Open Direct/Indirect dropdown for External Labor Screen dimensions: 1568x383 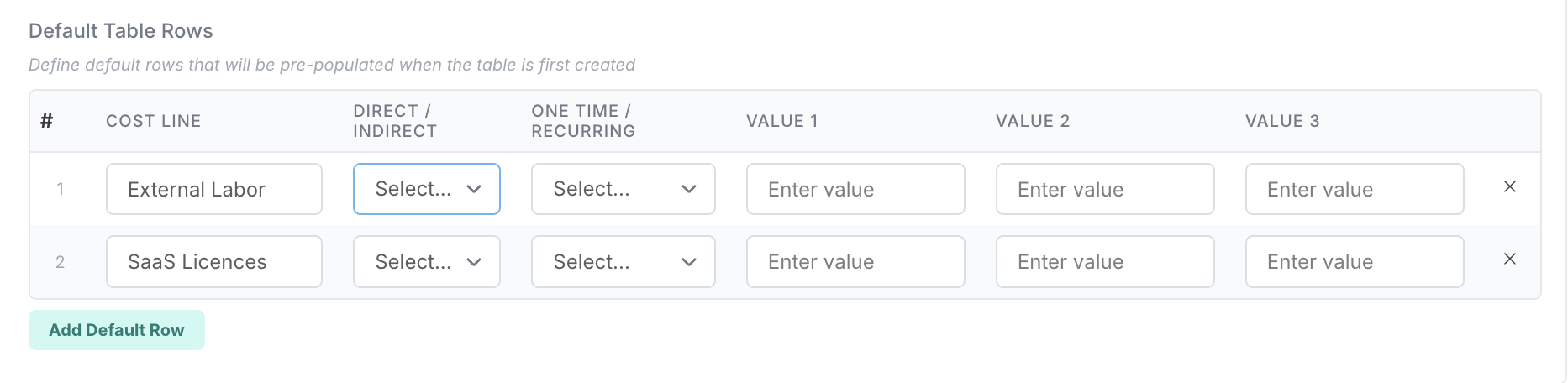[x=426, y=189]
